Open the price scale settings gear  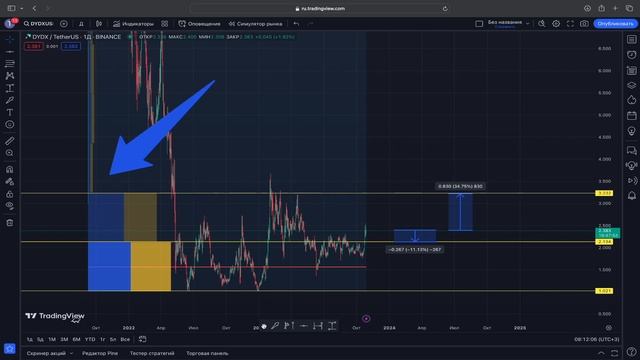click(x=609, y=328)
